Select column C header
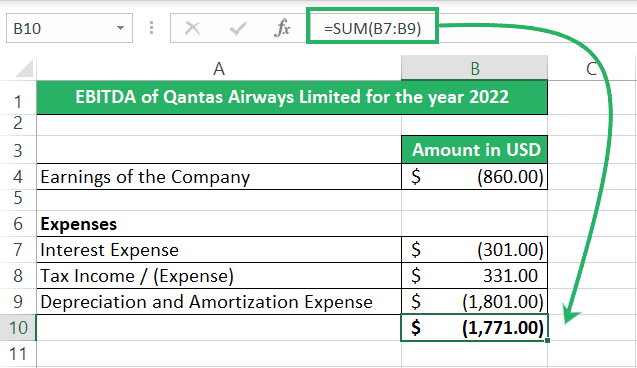The height and width of the screenshot is (368, 637). [x=592, y=68]
